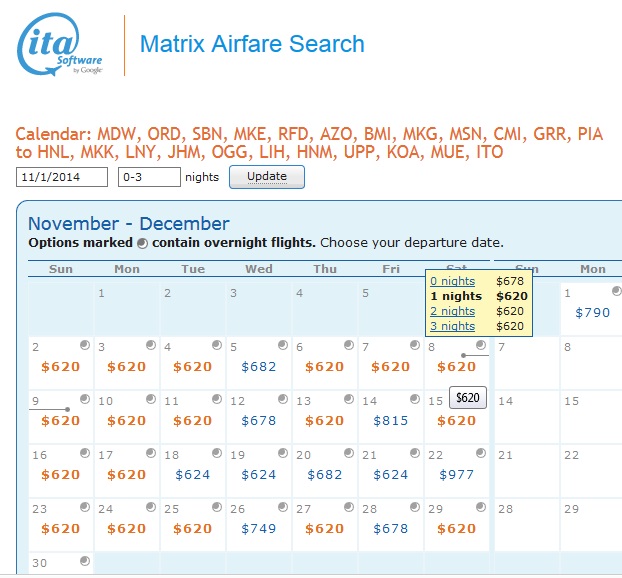Image resolution: width=622 pixels, height=578 pixels.
Task: Click the nights range input field
Action: tap(149, 177)
